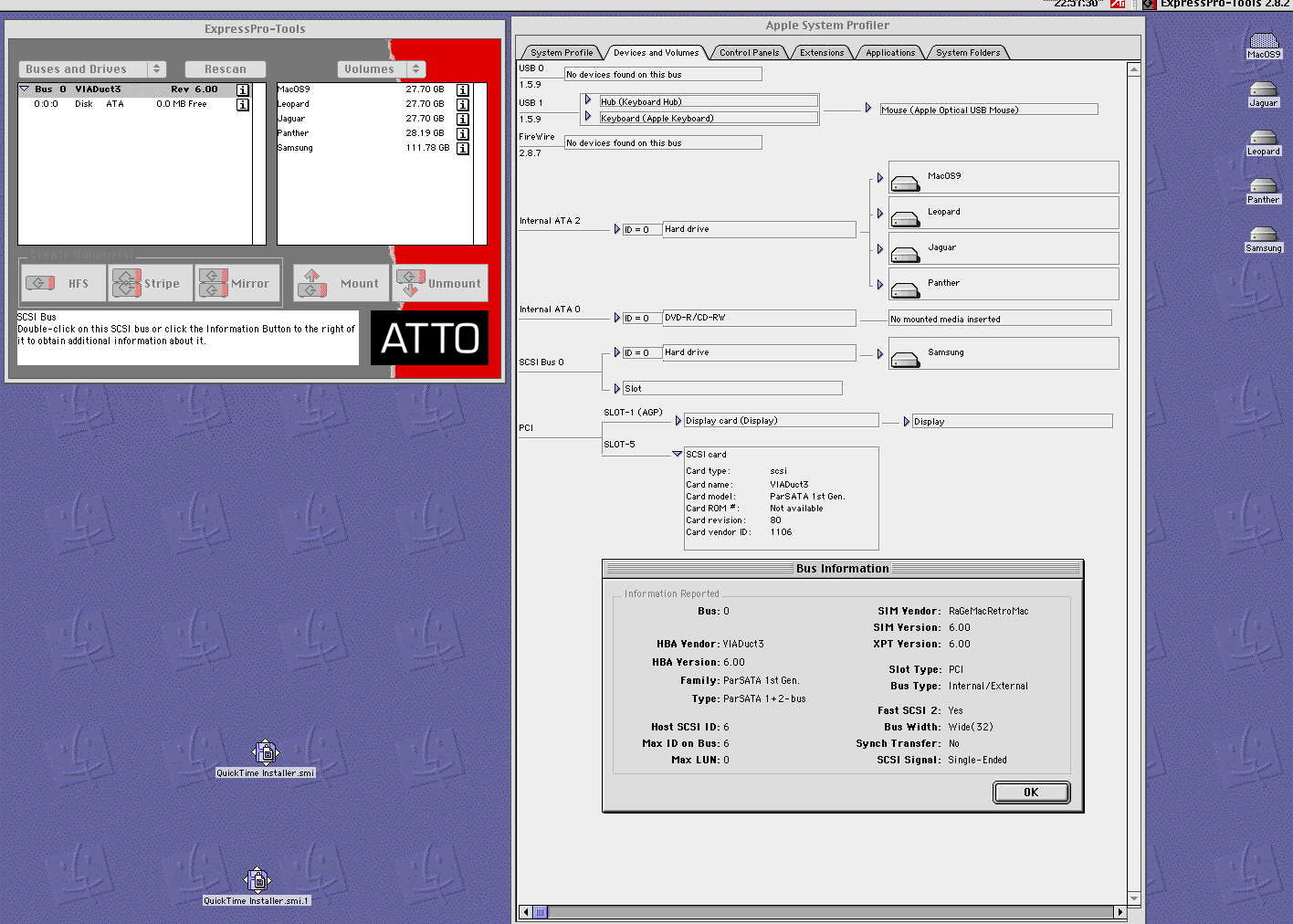Click Rescan button
This screenshot has width=1293, height=924.
click(x=226, y=69)
